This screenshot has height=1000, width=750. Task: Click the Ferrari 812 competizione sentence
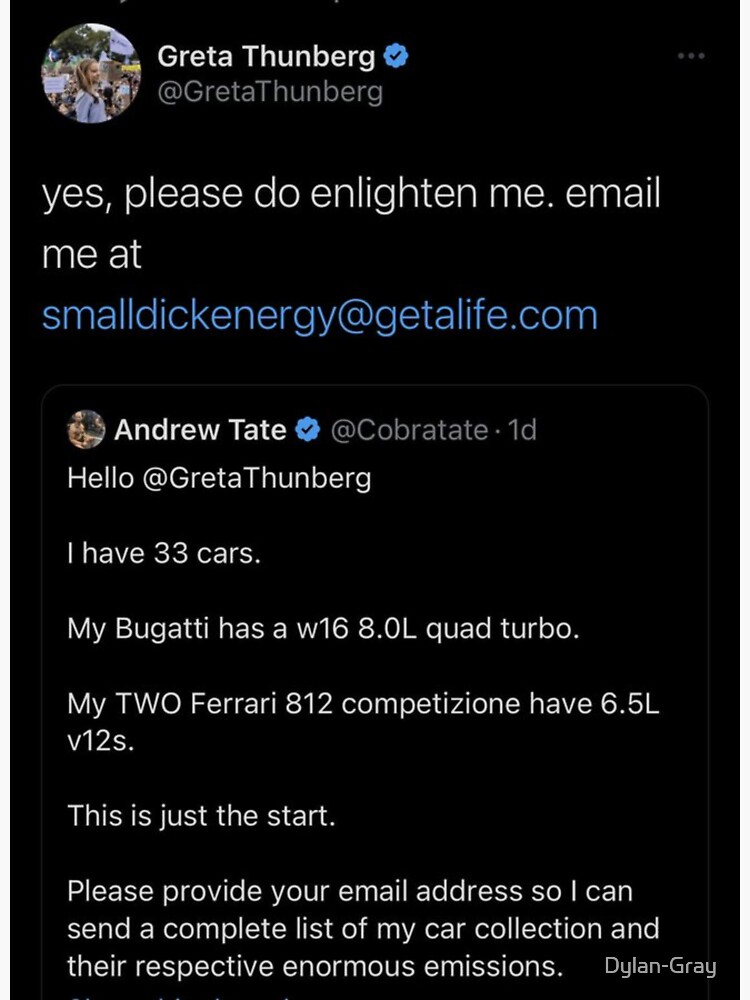[363, 703]
